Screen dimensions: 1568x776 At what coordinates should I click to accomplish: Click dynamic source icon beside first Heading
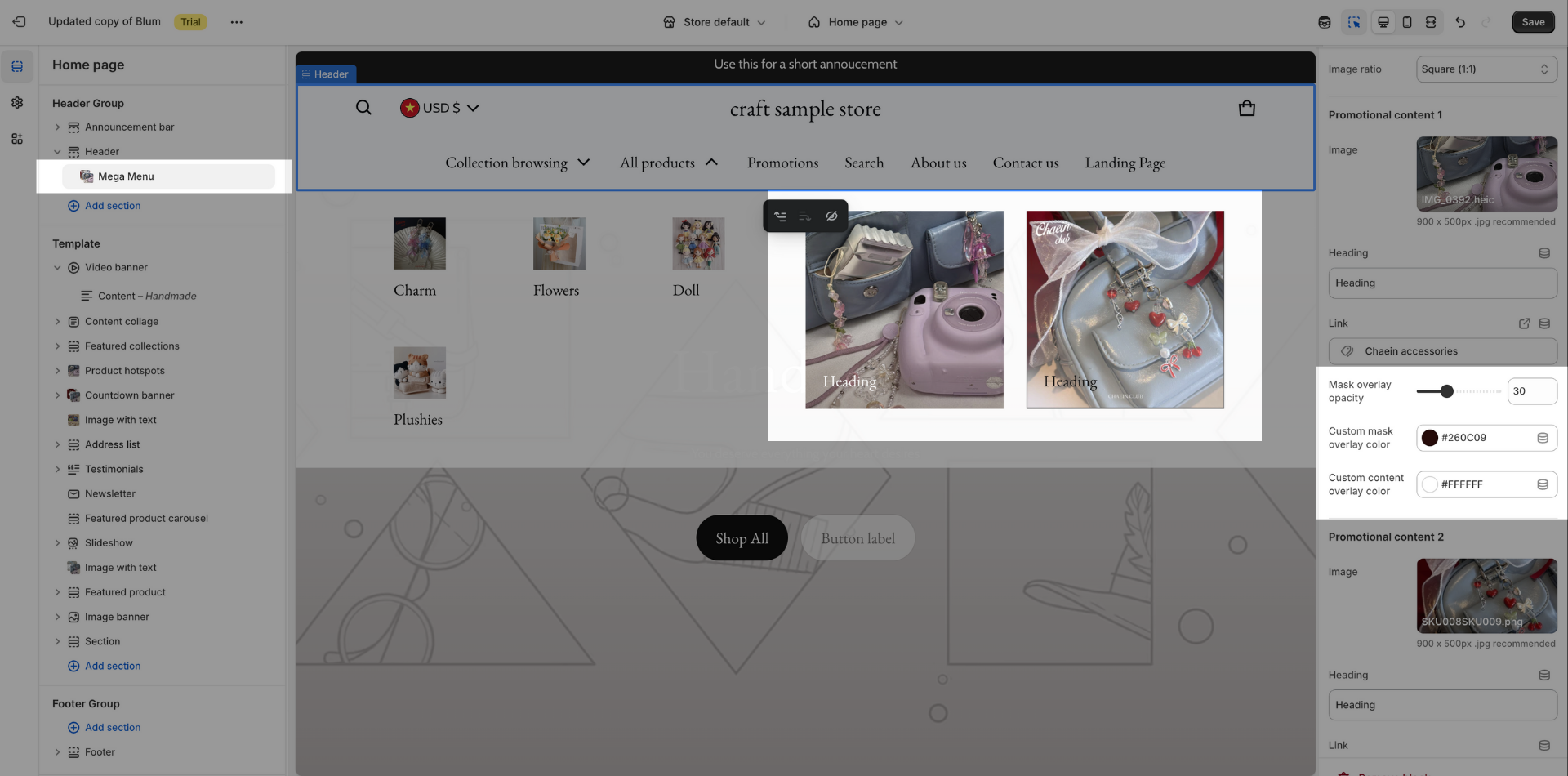(x=1544, y=253)
